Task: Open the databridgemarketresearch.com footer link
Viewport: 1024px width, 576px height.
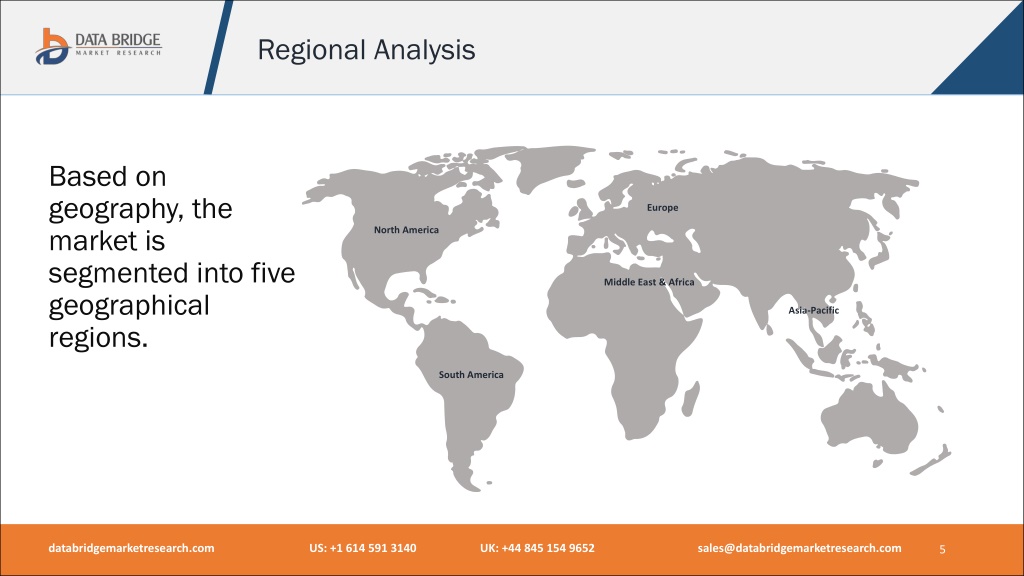Action: click(x=131, y=548)
